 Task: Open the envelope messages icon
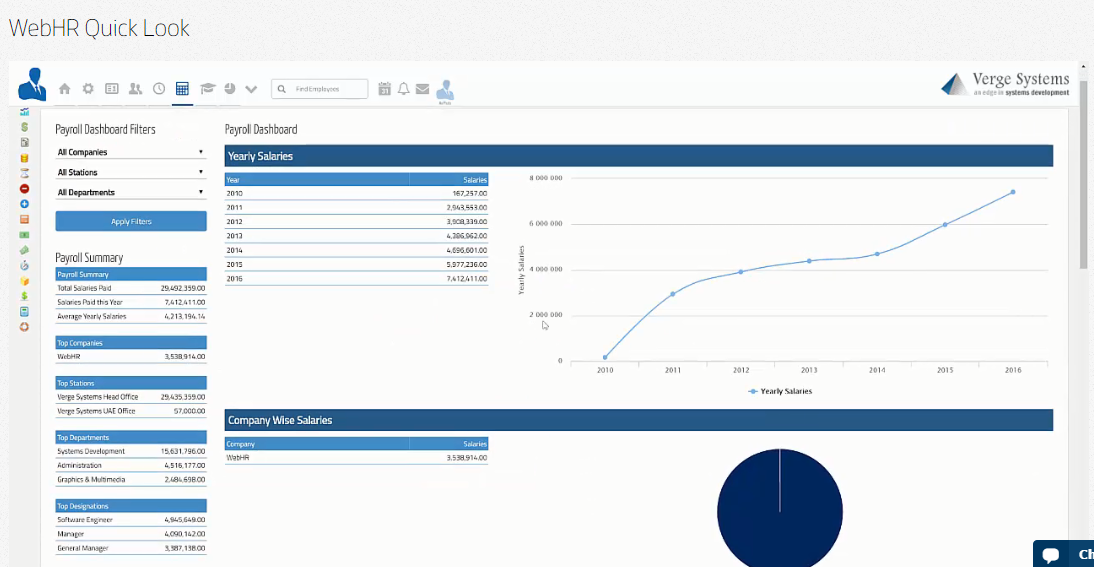(422, 89)
